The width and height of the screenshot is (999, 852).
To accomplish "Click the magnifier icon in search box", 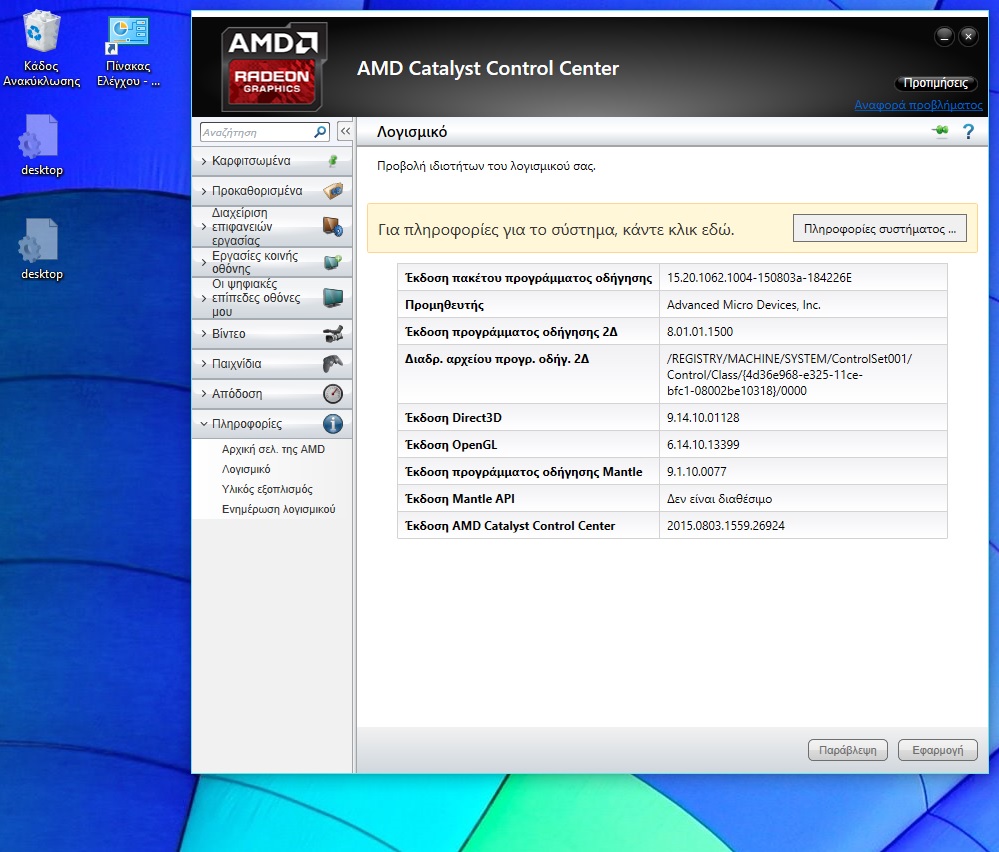I will (320, 132).
